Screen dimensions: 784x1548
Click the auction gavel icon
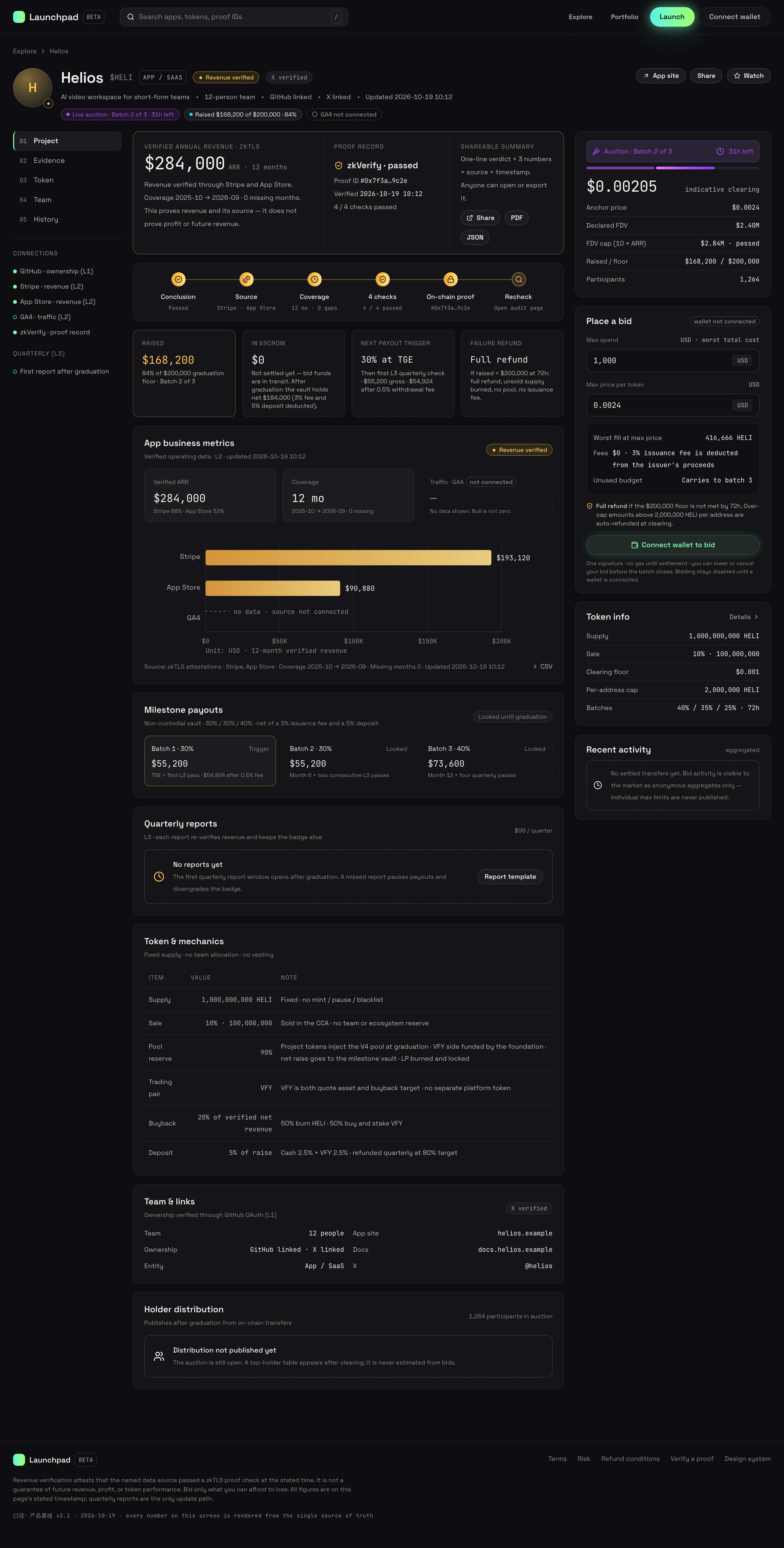[596, 151]
